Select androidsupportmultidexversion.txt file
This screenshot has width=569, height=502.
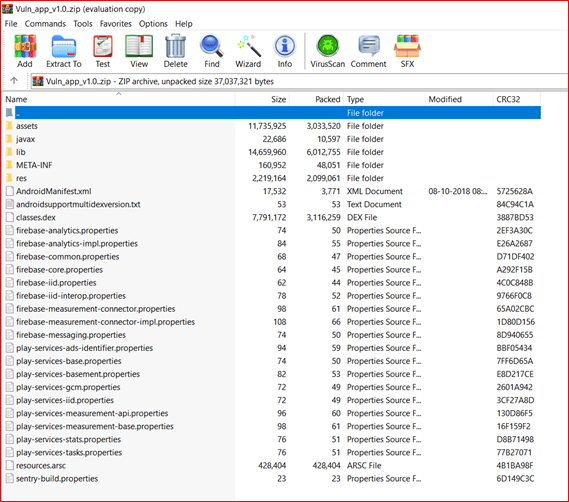(x=272, y=204)
